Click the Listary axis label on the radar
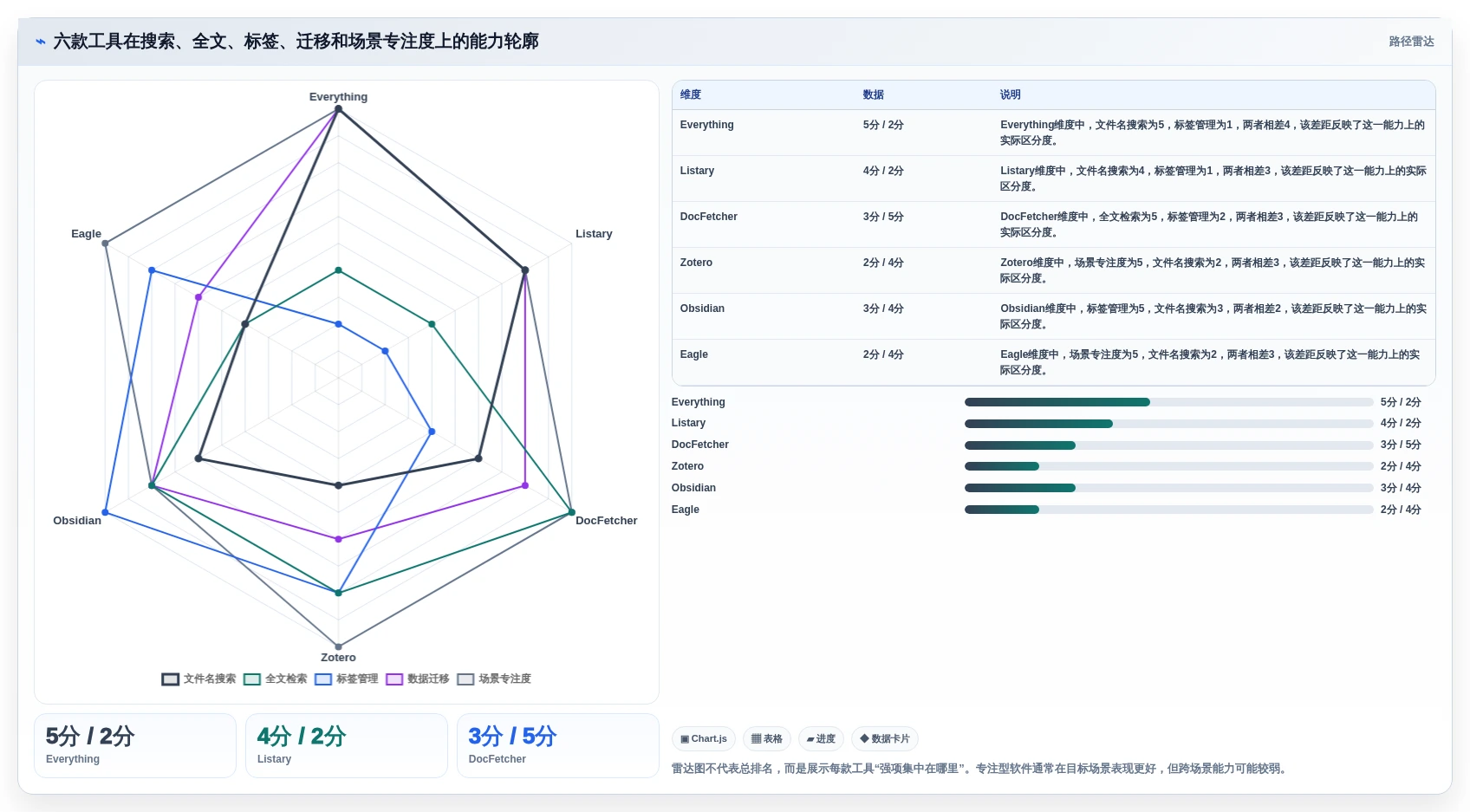 (594, 234)
